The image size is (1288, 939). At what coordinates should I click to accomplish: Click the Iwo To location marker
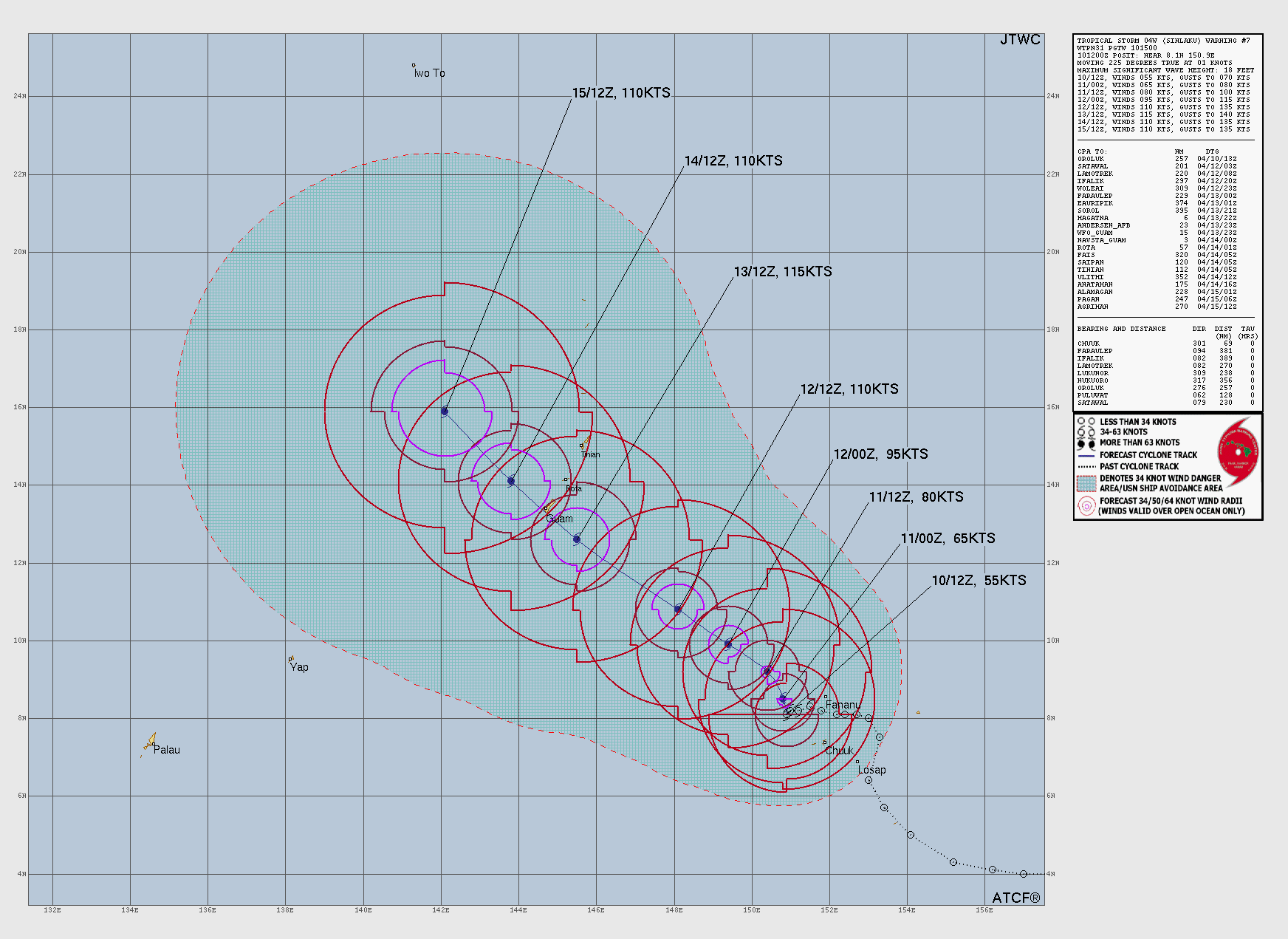[414, 66]
